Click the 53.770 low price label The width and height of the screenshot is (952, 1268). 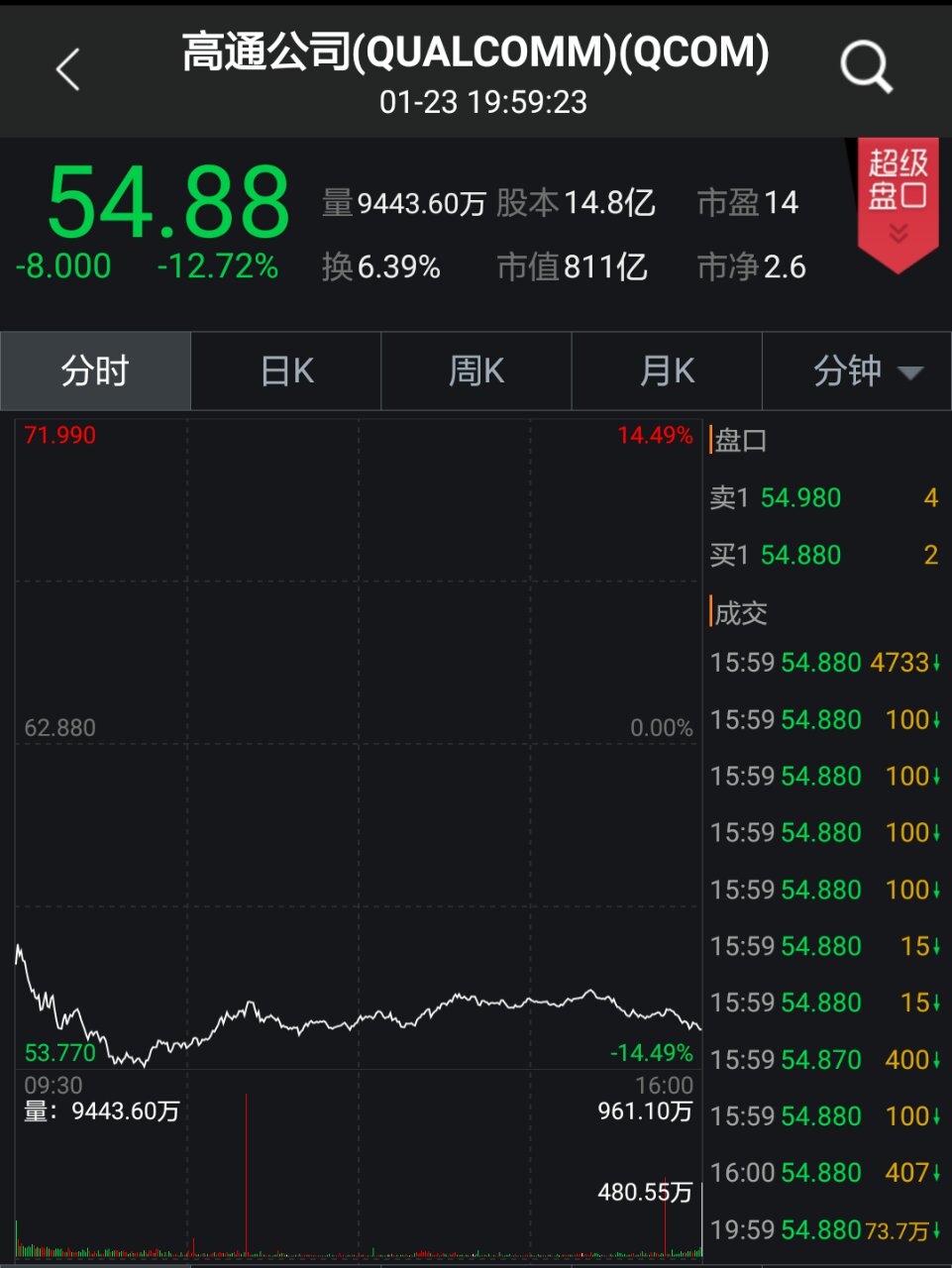tap(60, 1052)
